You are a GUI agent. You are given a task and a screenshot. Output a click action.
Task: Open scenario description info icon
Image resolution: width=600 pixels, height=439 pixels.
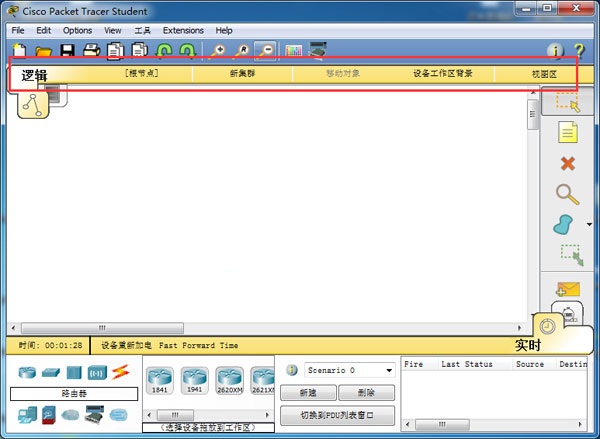292,370
